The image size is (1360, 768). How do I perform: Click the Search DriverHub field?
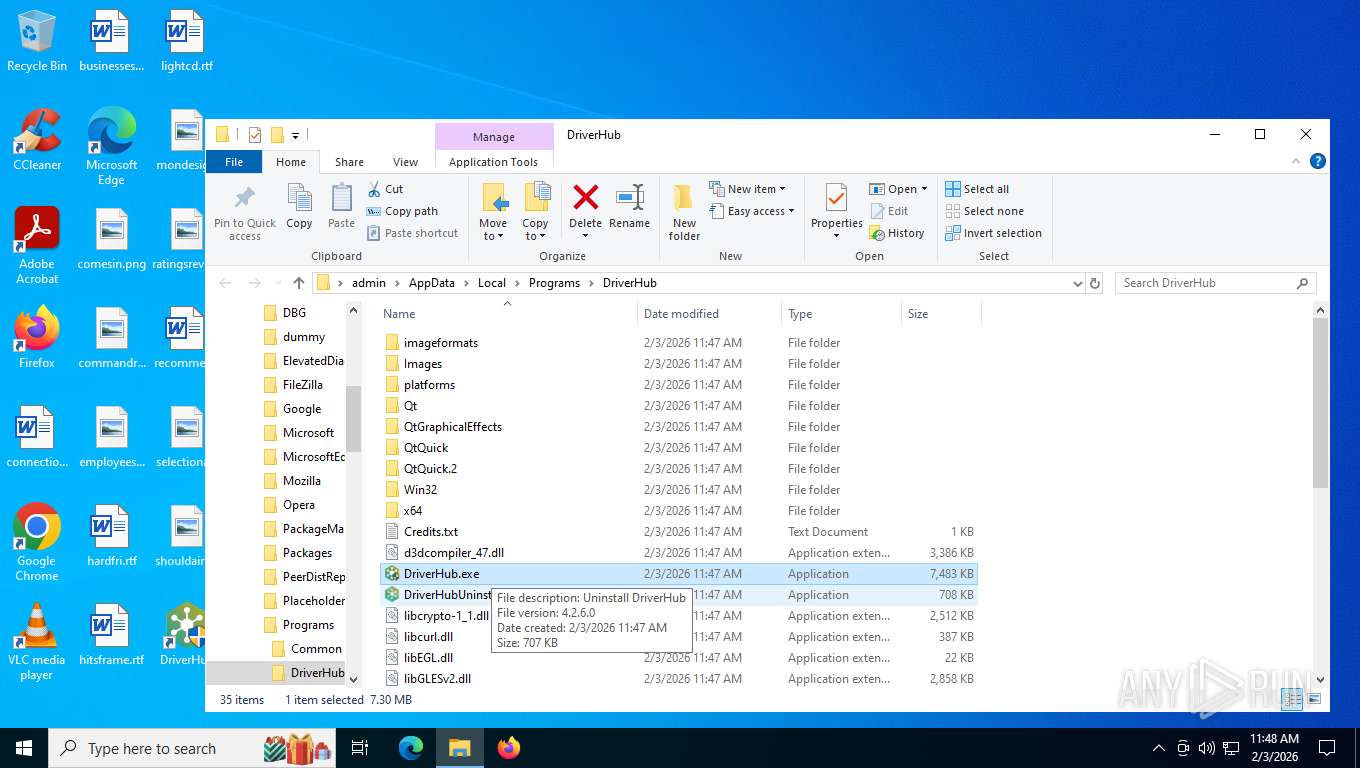[1215, 283]
